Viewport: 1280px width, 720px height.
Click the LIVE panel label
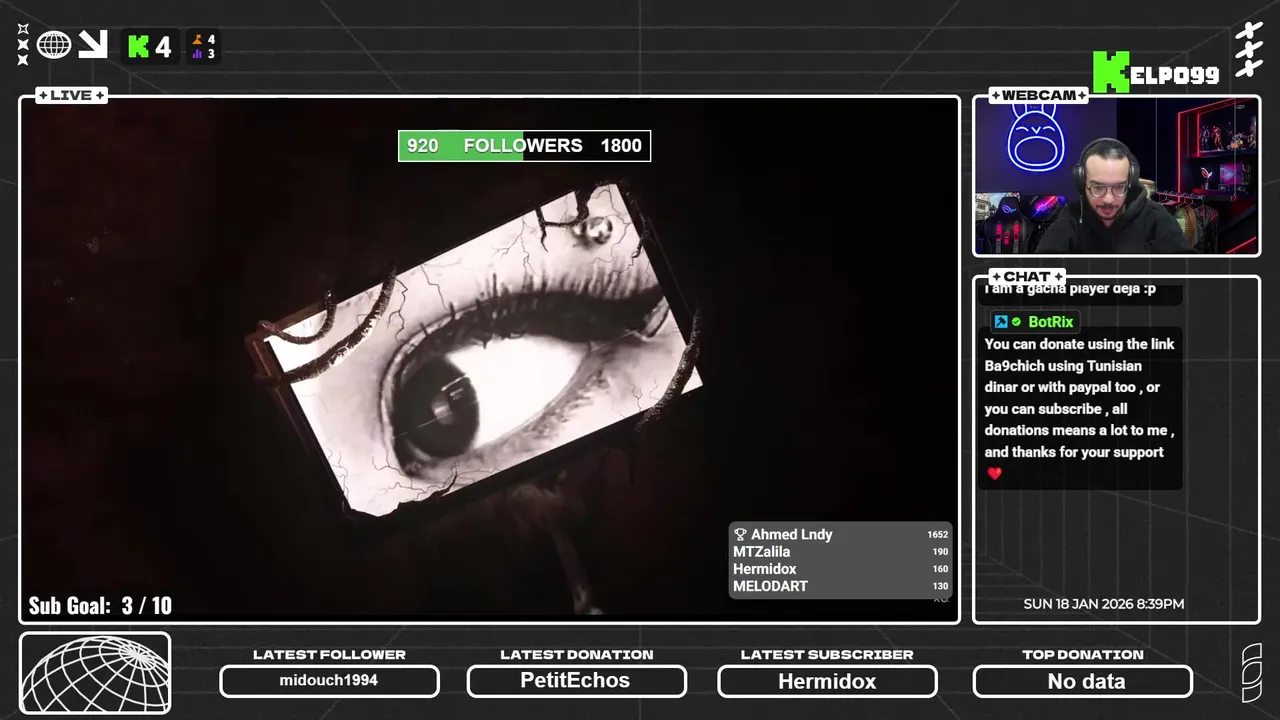(x=71, y=95)
